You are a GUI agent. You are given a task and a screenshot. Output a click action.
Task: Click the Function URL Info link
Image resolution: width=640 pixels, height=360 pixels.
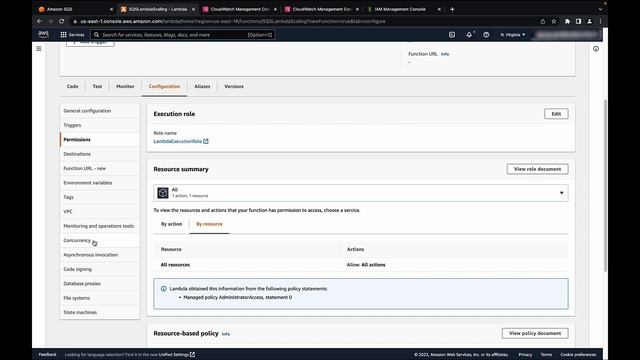coord(445,54)
